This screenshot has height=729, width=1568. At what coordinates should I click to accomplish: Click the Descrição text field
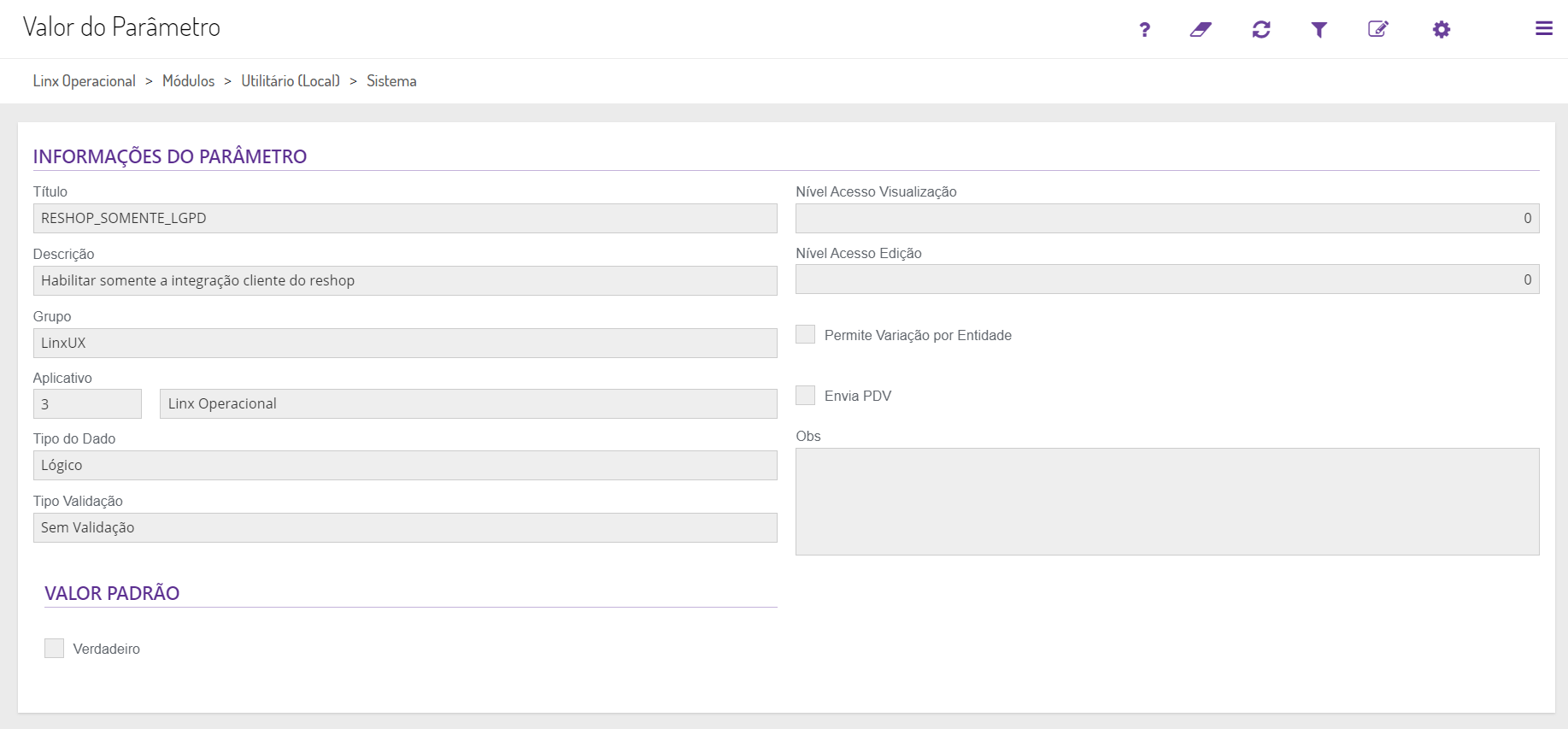click(x=405, y=281)
